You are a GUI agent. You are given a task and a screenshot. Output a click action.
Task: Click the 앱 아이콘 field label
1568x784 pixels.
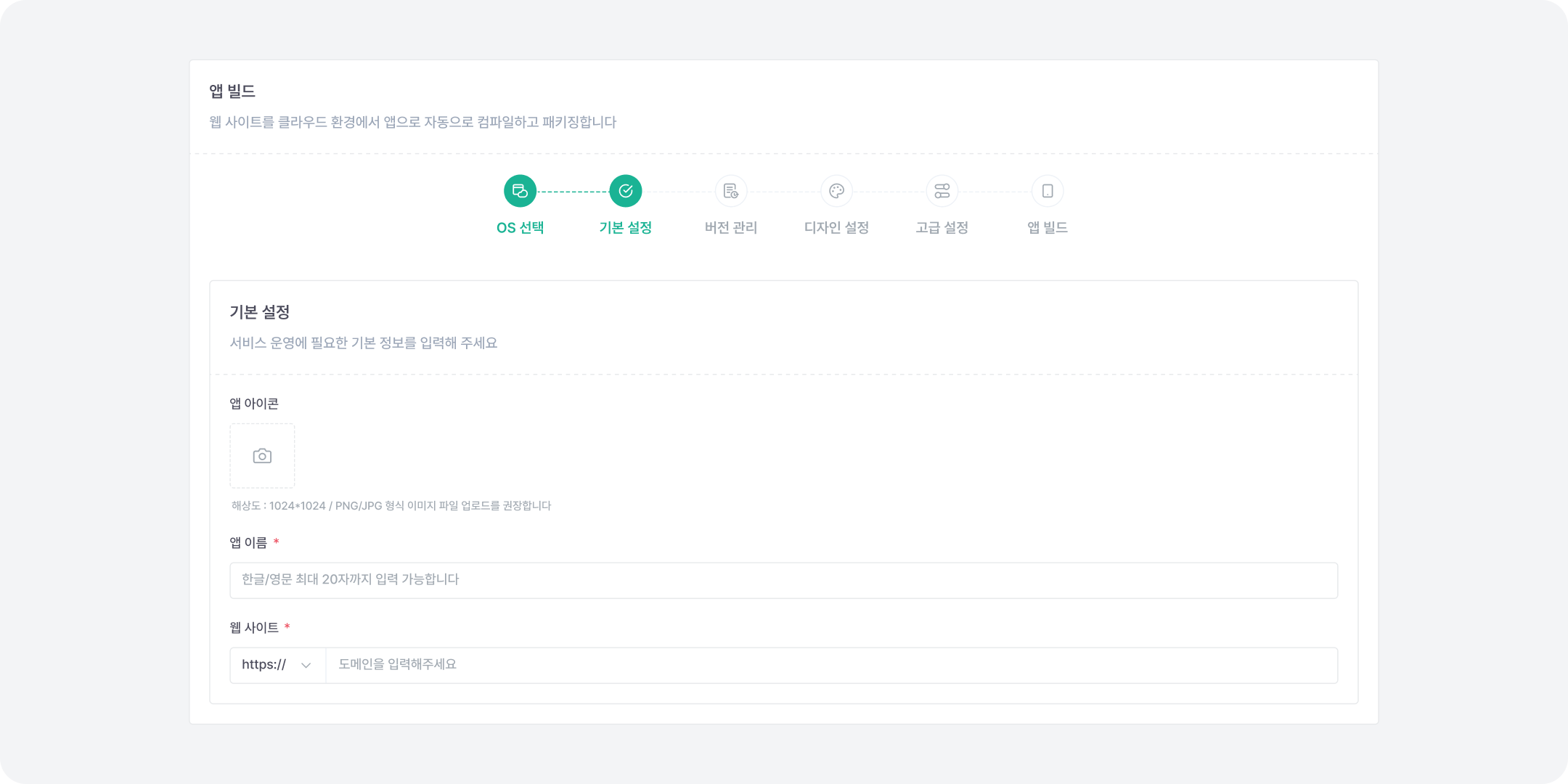click(x=254, y=404)
